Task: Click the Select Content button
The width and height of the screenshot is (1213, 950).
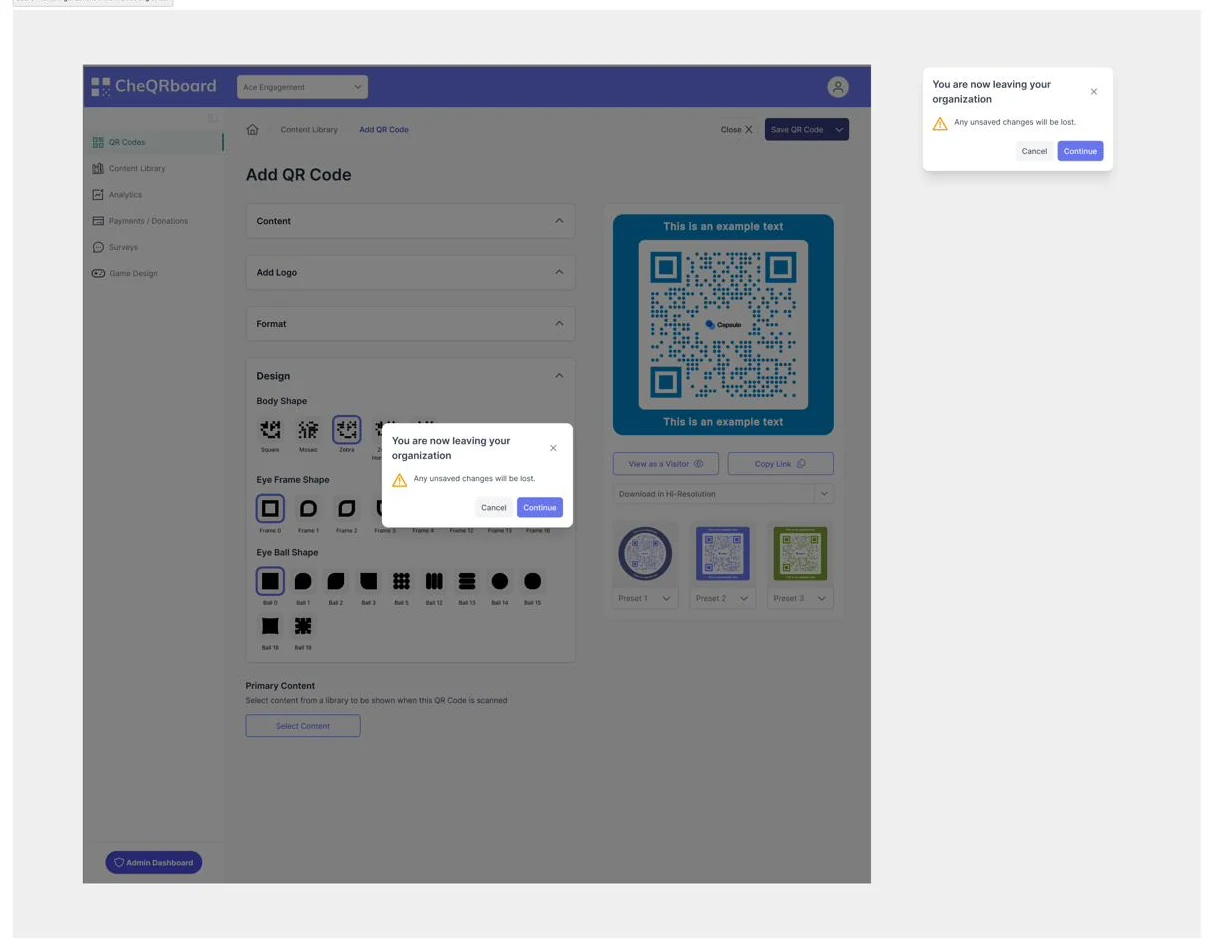Action: [x=303, y=726]
